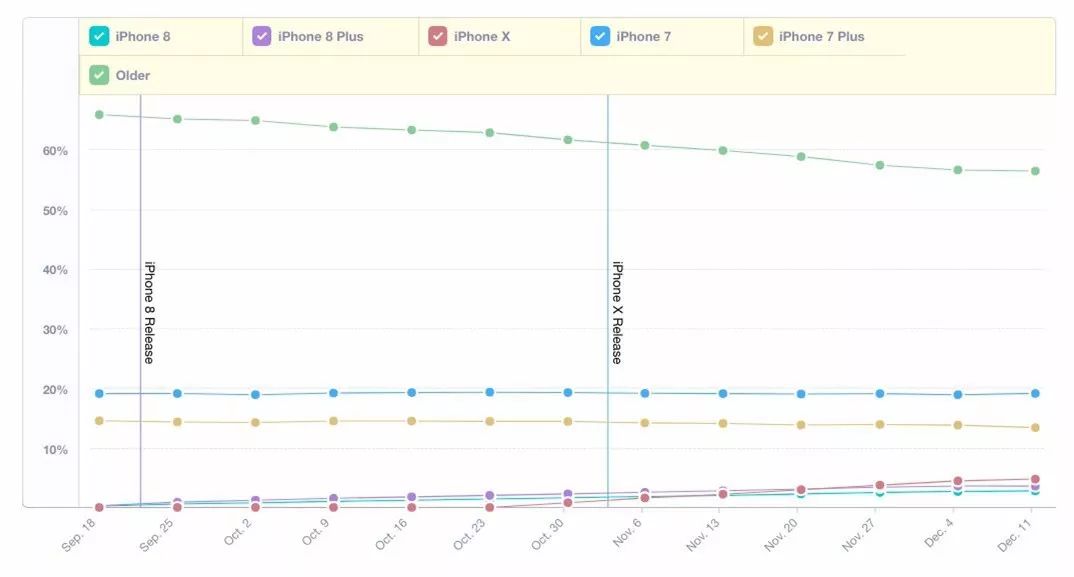The height and width of the screenshot is (577, 1074).
Task: Click the Older data point at Sep. 18
Action: tap(99, 115)
